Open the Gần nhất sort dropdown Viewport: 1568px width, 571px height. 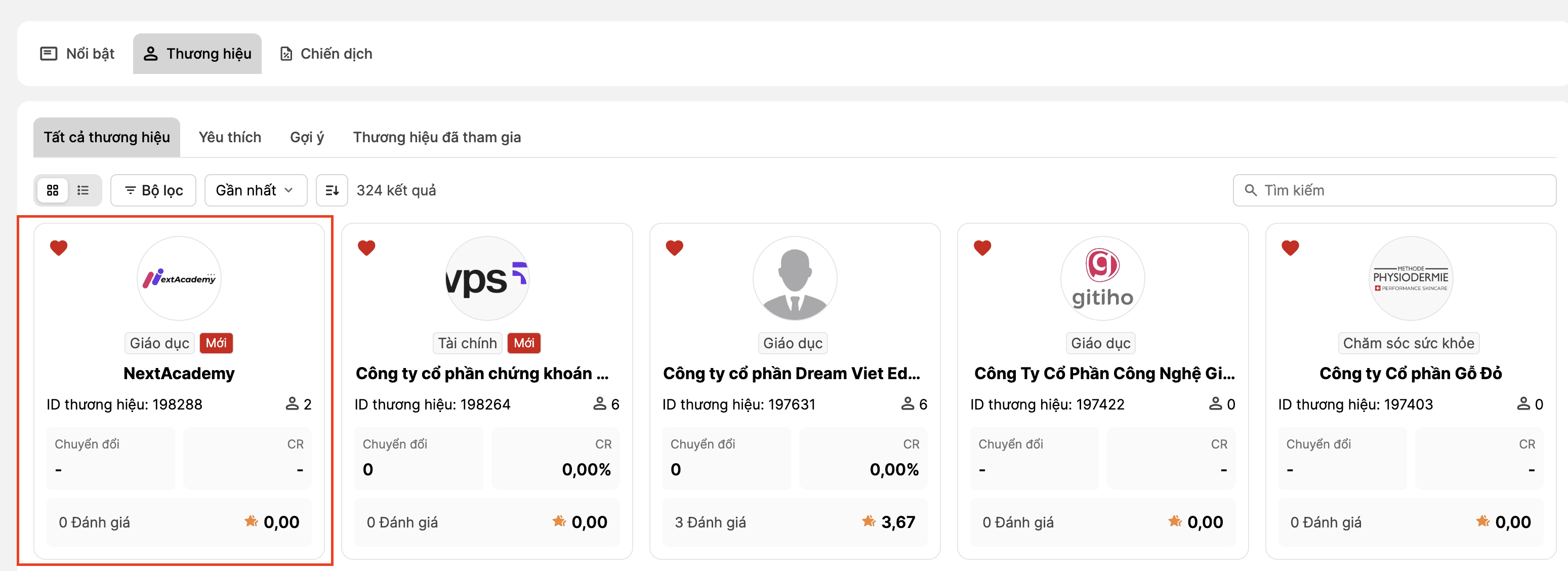(255, 190)
